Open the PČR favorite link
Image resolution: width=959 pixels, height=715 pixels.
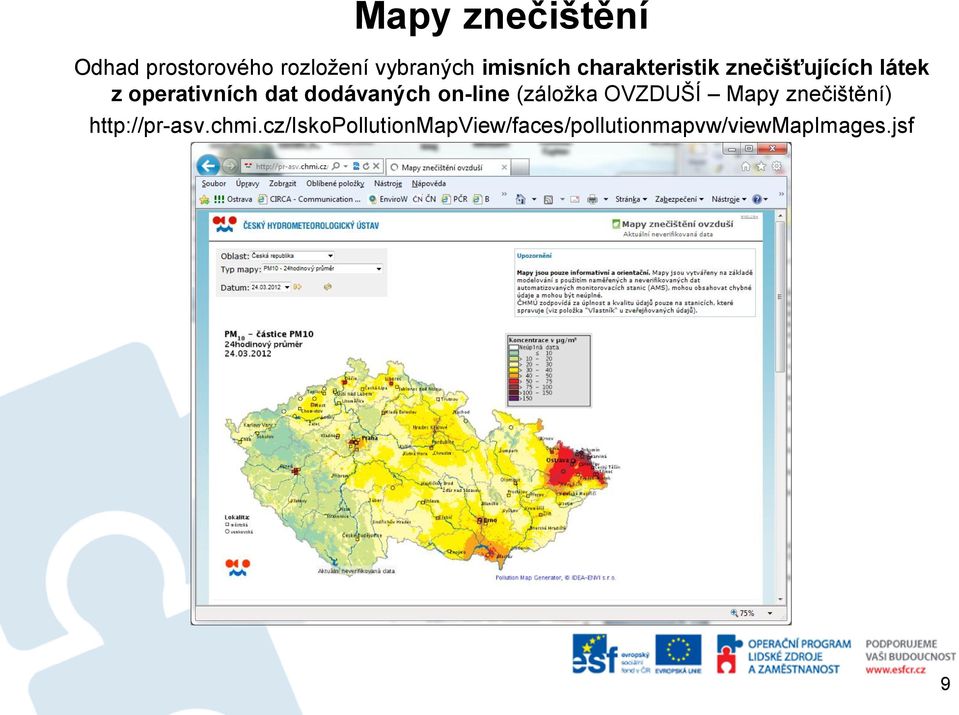point(454,199)
